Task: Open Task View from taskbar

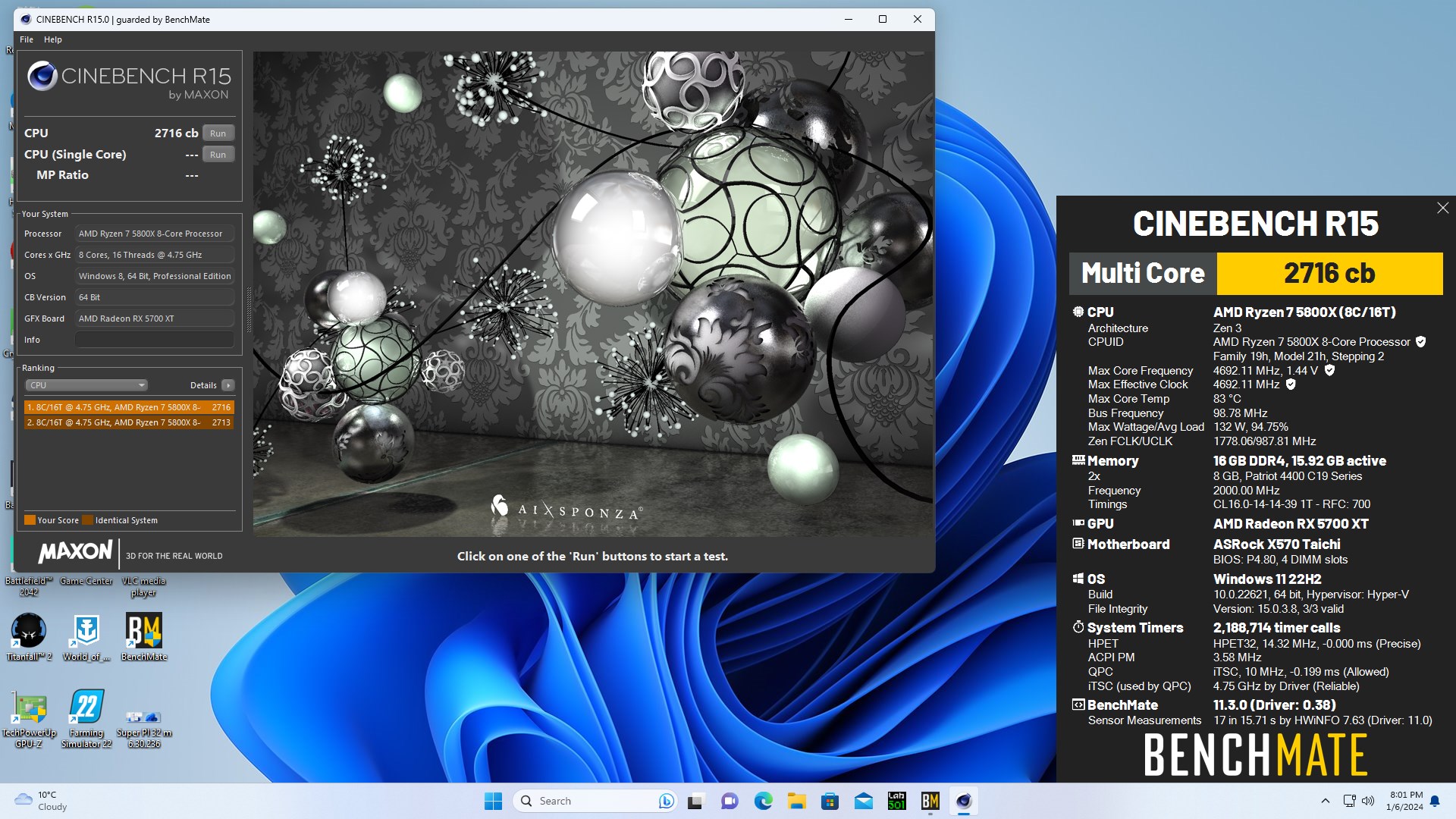Action: (695, 801)
